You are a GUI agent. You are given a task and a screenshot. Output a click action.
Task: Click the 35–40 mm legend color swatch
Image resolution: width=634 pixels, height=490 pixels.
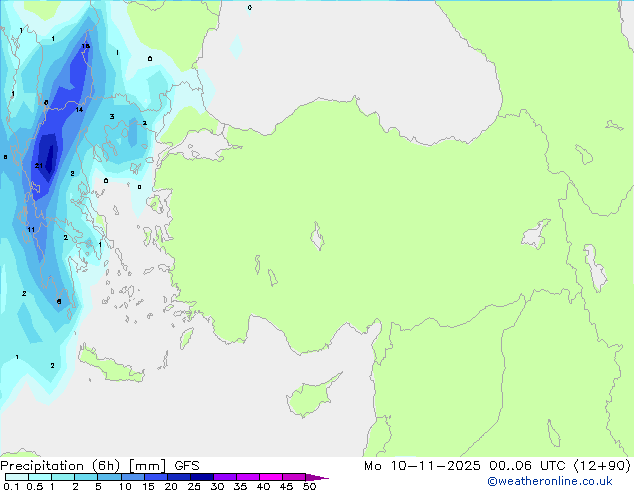247,477
